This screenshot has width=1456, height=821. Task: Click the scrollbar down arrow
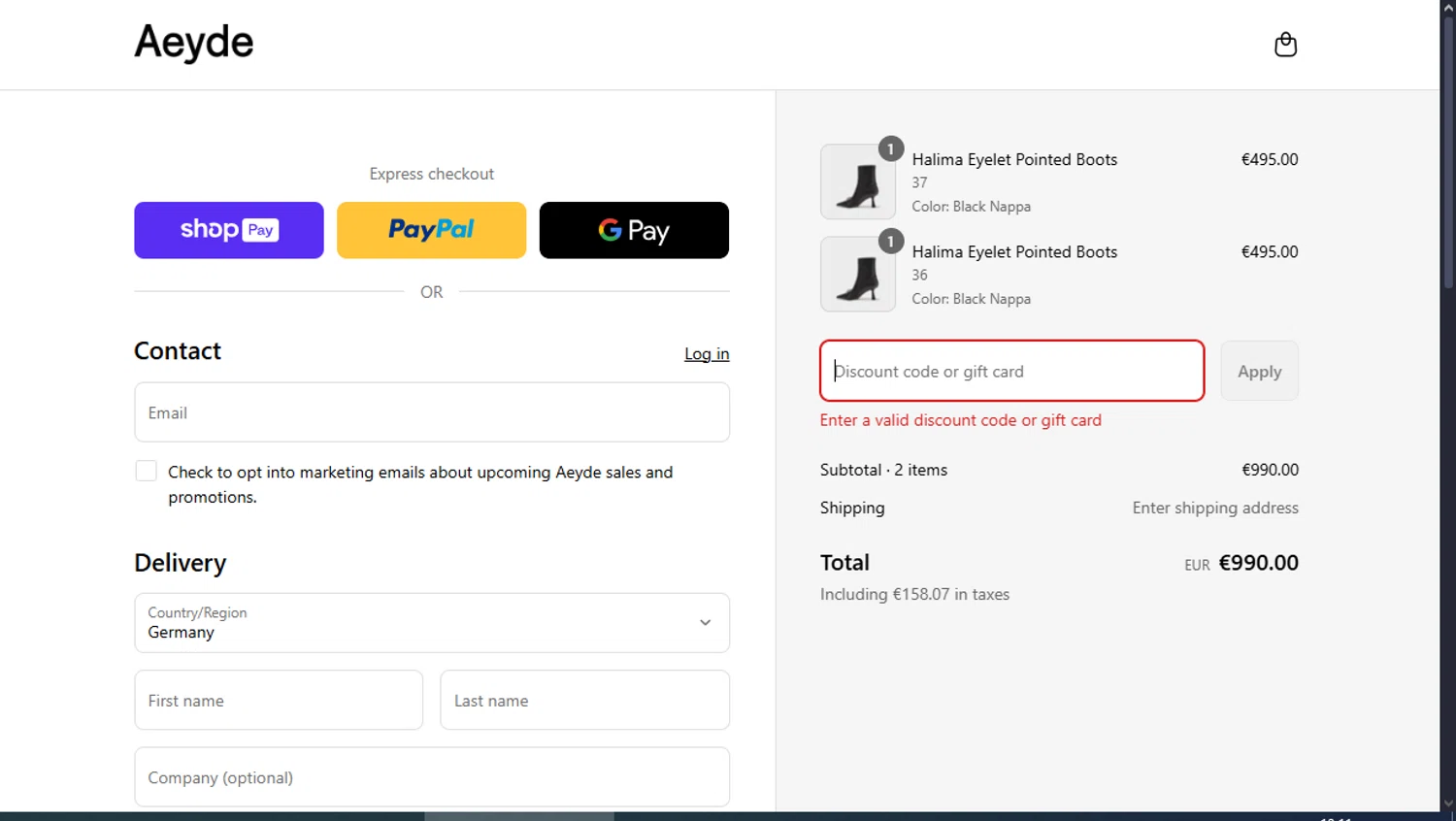(x=1448, y=804)
